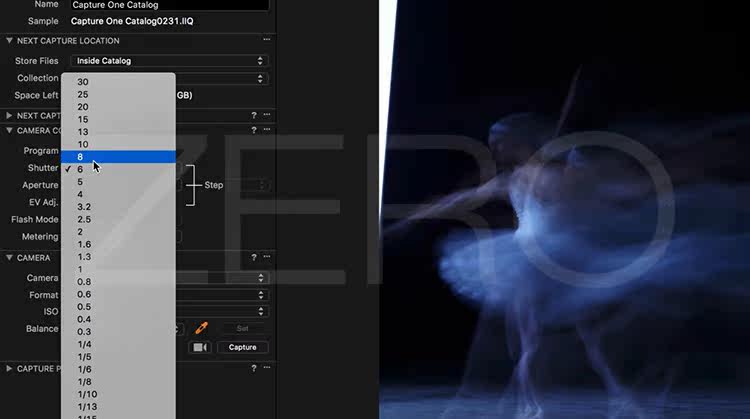Click the Name field Capture One Catalog

coord(169,5)
